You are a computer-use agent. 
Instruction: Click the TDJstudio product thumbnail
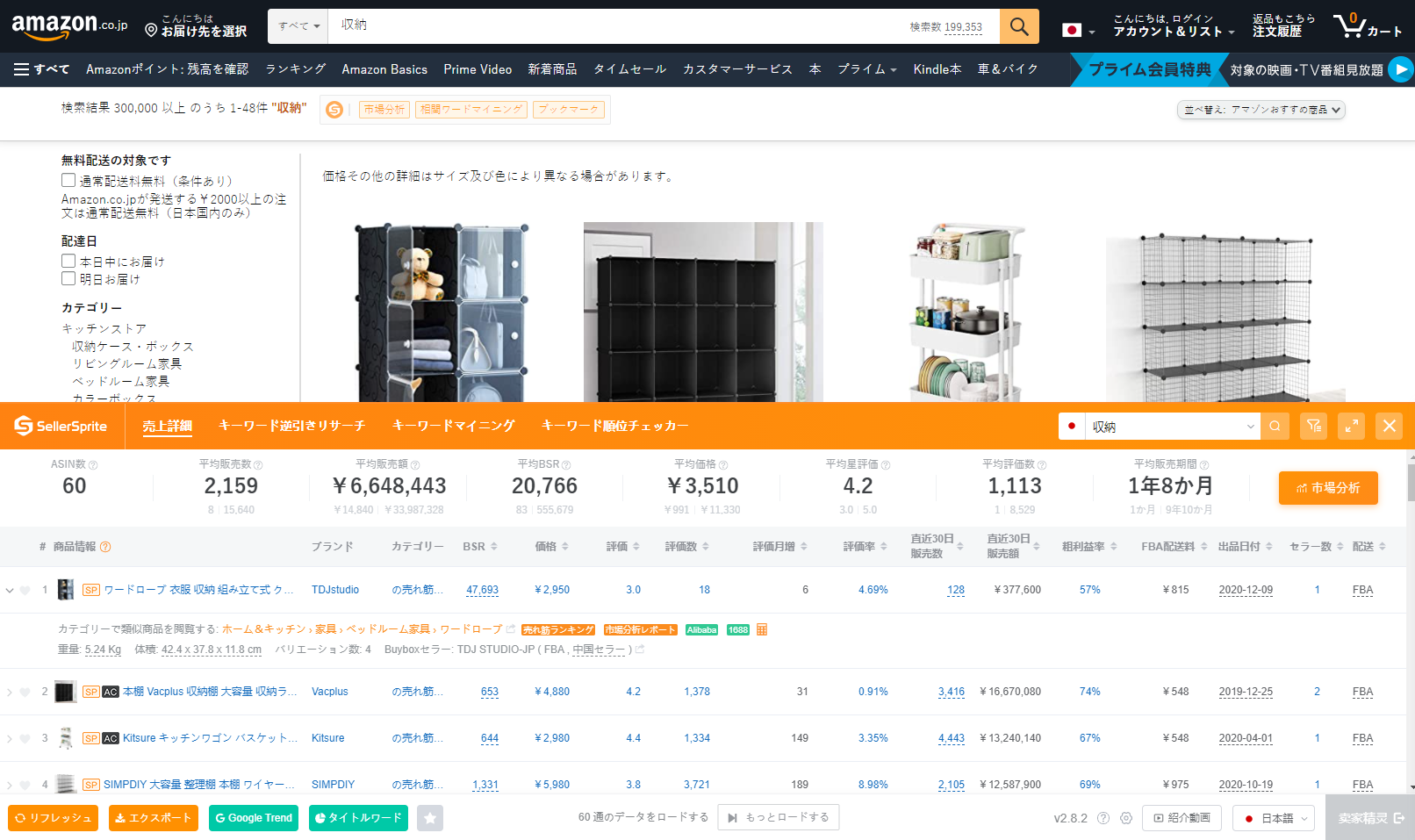(x=66, y=590)
